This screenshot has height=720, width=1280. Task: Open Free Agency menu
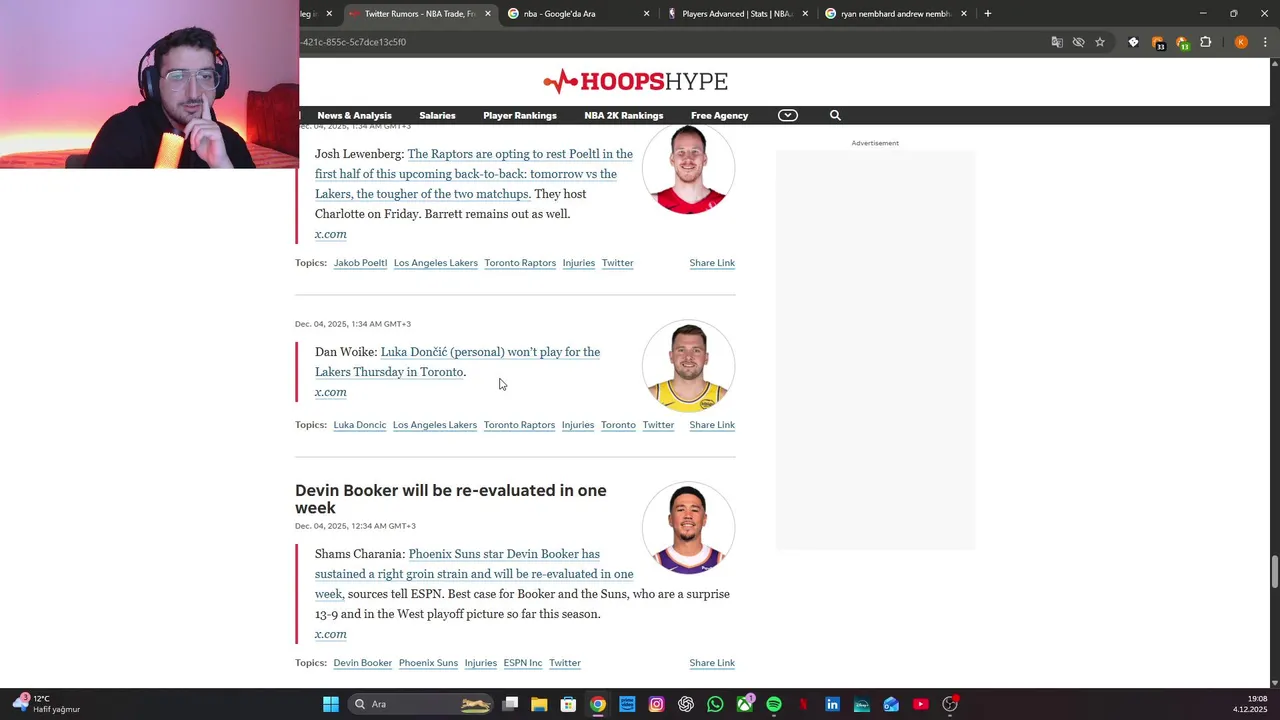[x=719, y=116]
